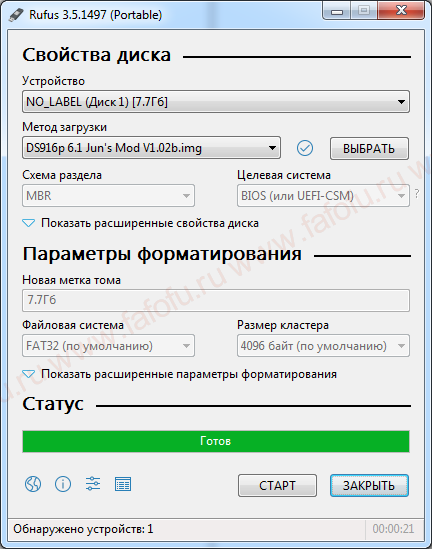Click the Rufus USB title bar icon
Viewport: 432px width, 549px height.
click(x=15, y=14)
